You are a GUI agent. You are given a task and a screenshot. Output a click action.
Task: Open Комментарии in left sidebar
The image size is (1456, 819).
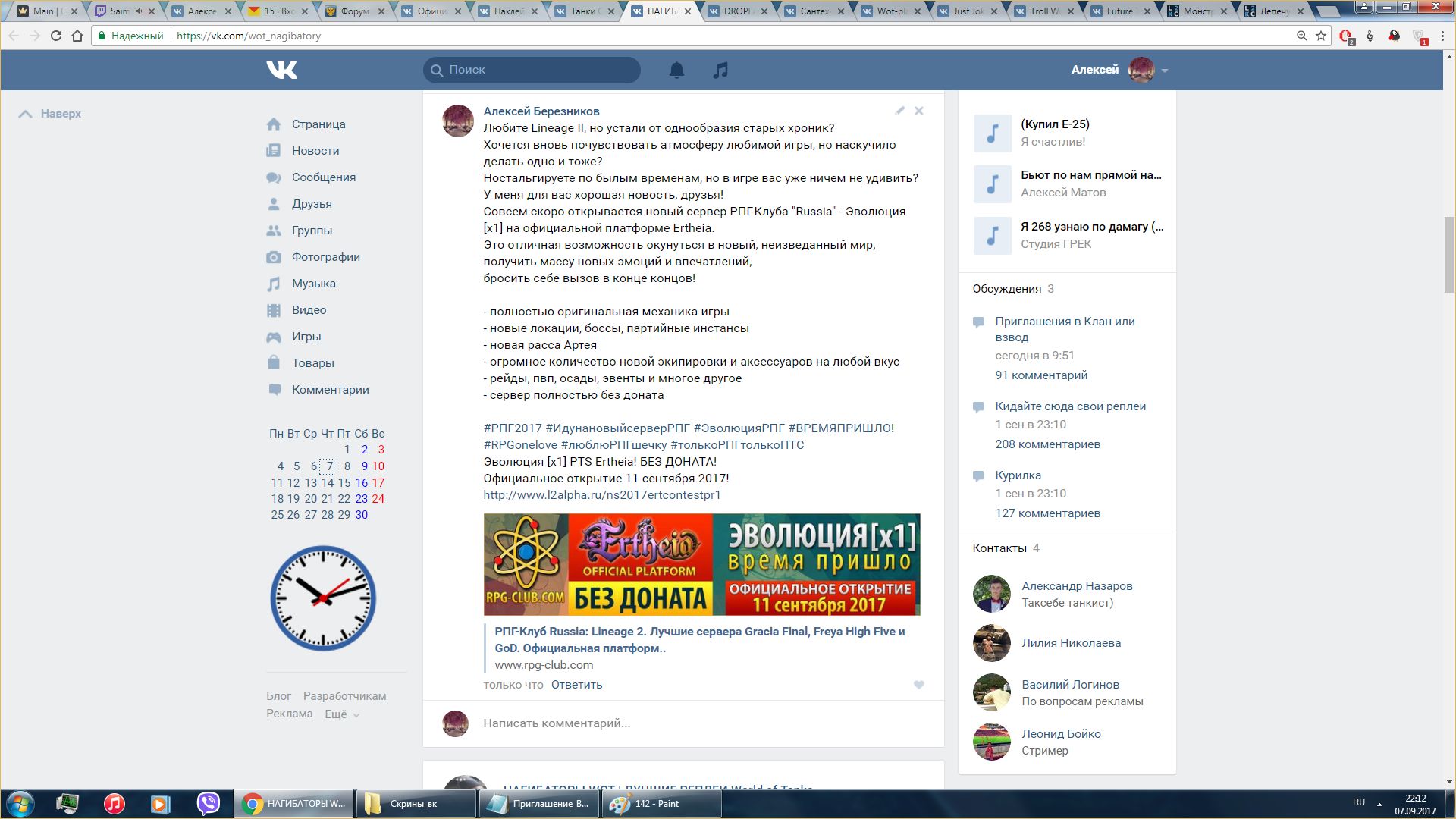pos(331,390)
